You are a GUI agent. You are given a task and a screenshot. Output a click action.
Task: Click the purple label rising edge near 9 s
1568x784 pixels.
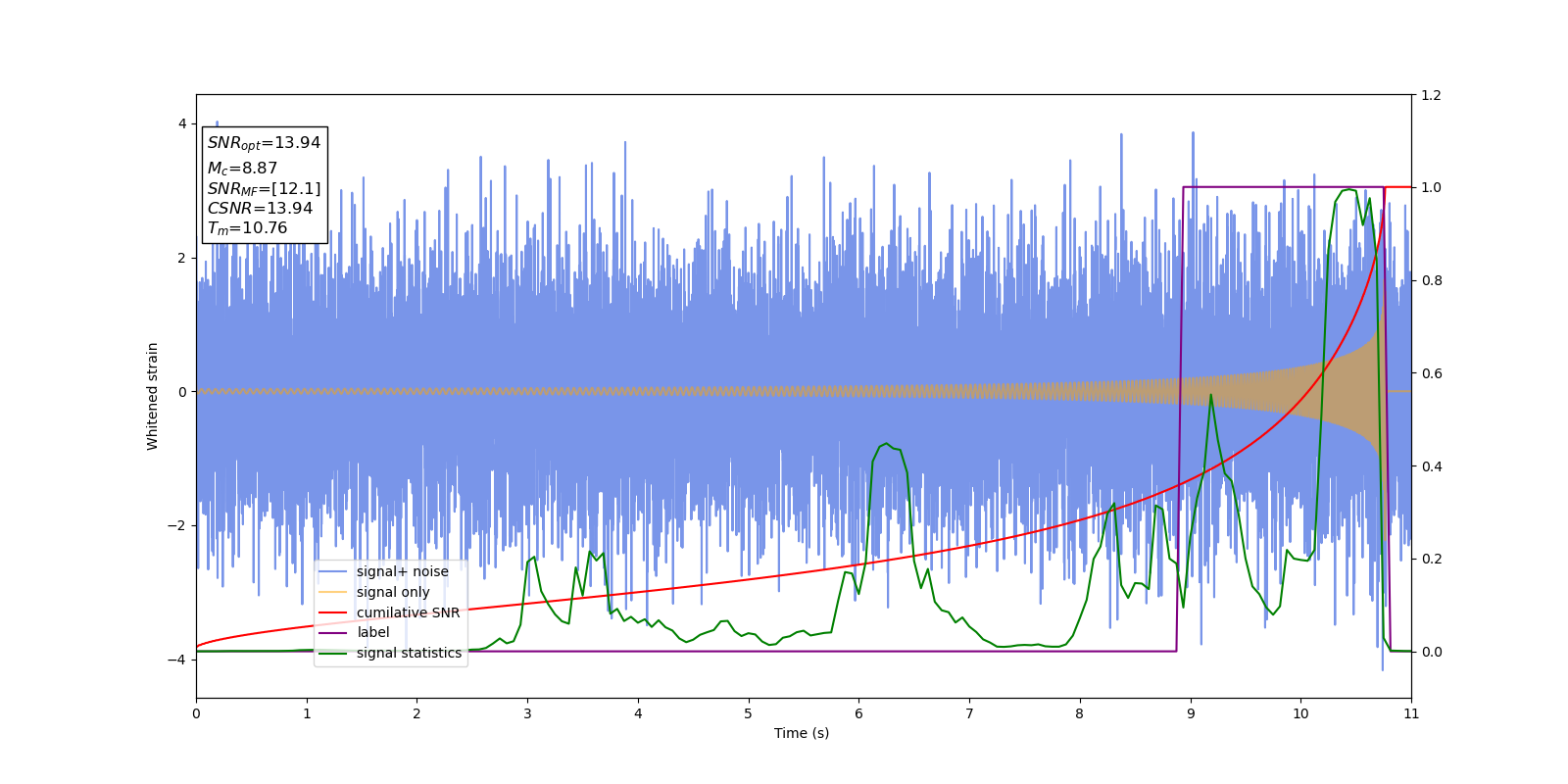coord(1180,419)
